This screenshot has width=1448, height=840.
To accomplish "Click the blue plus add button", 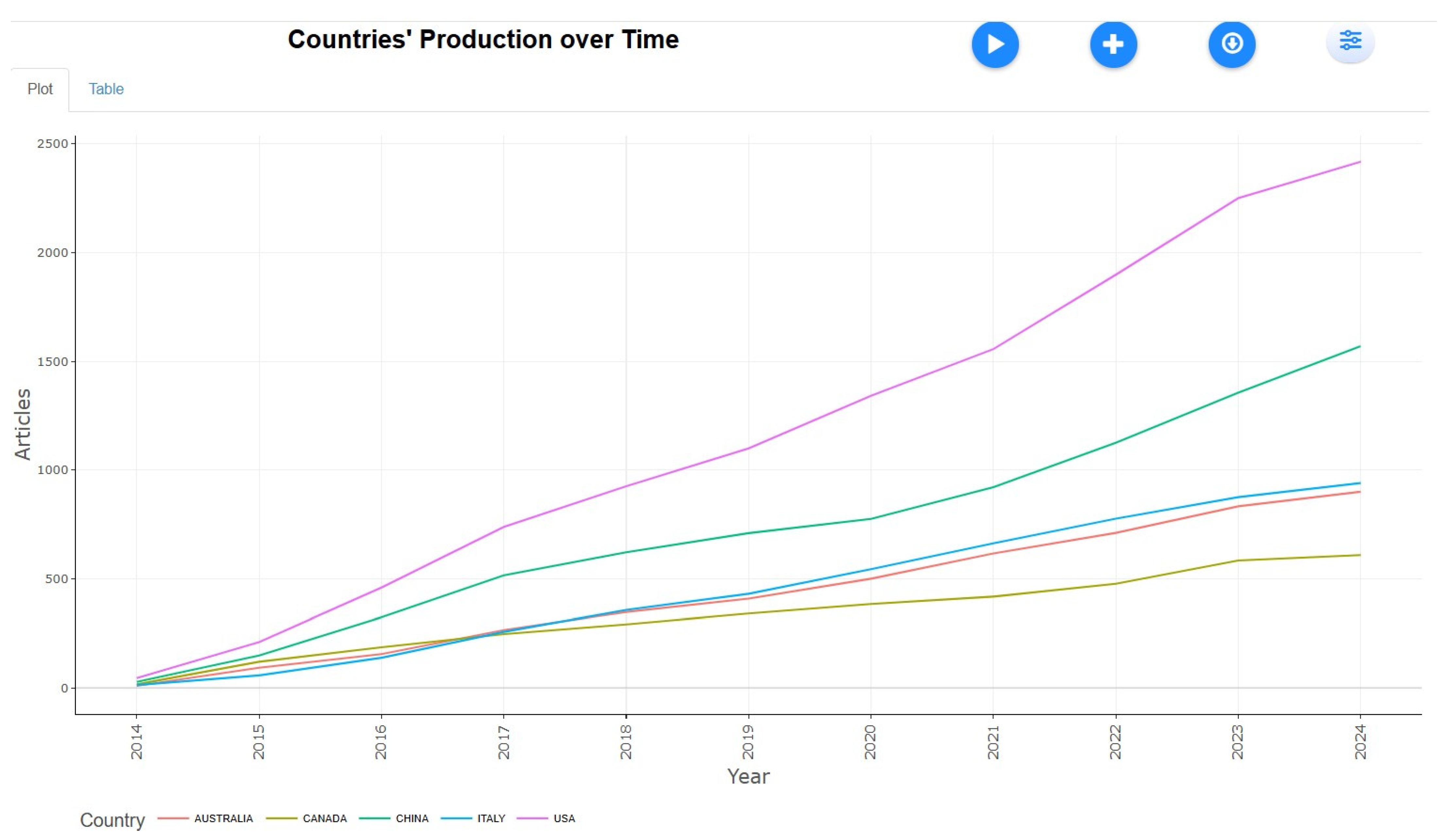I will pyautogui.click(x=1113, y=44).
